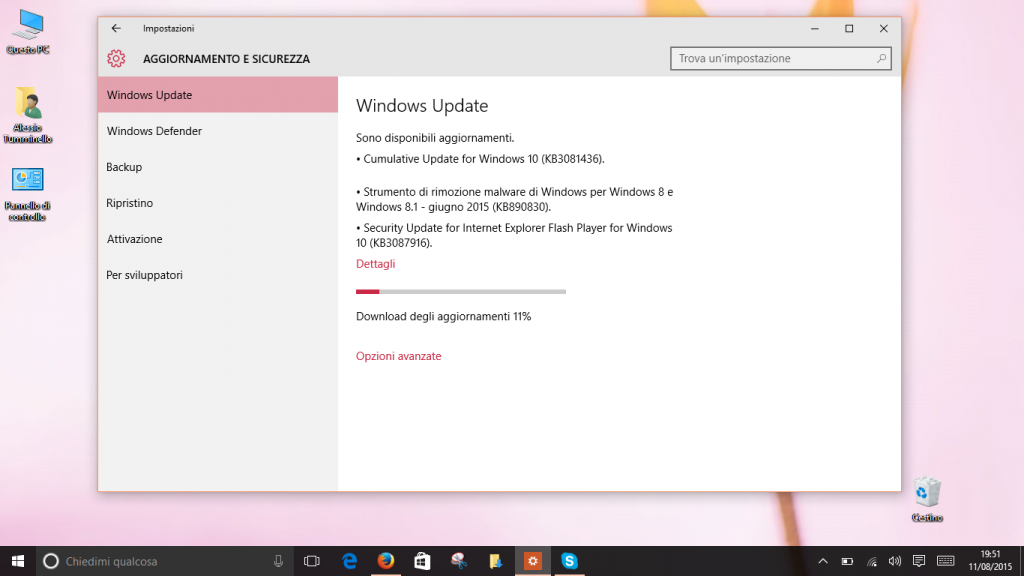The image size is (1024, 576).
Task: Minimize the Impostazioni window
Action: 814,28
